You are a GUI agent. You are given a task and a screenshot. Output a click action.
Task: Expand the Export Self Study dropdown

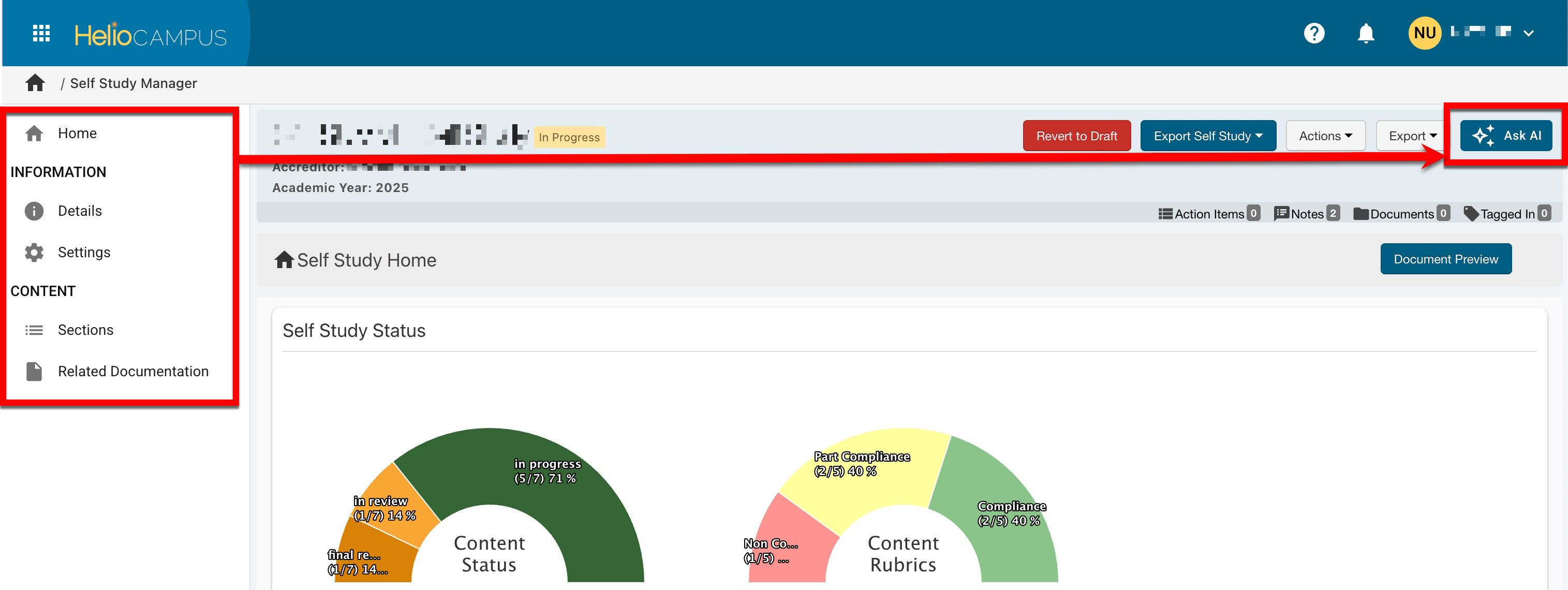(1207, 136)
